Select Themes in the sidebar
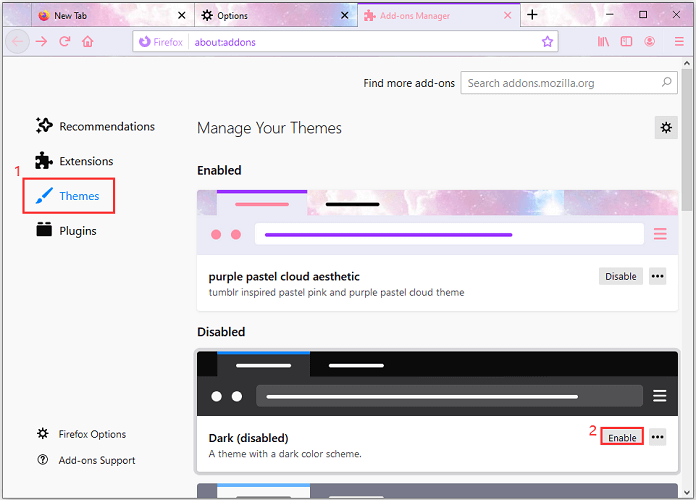696x500 pixels. coord(67,196)
